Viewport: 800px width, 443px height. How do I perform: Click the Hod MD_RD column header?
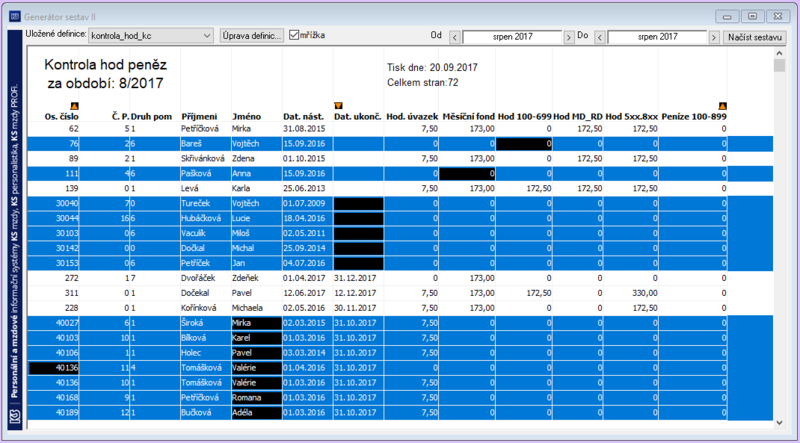[578, 117]
